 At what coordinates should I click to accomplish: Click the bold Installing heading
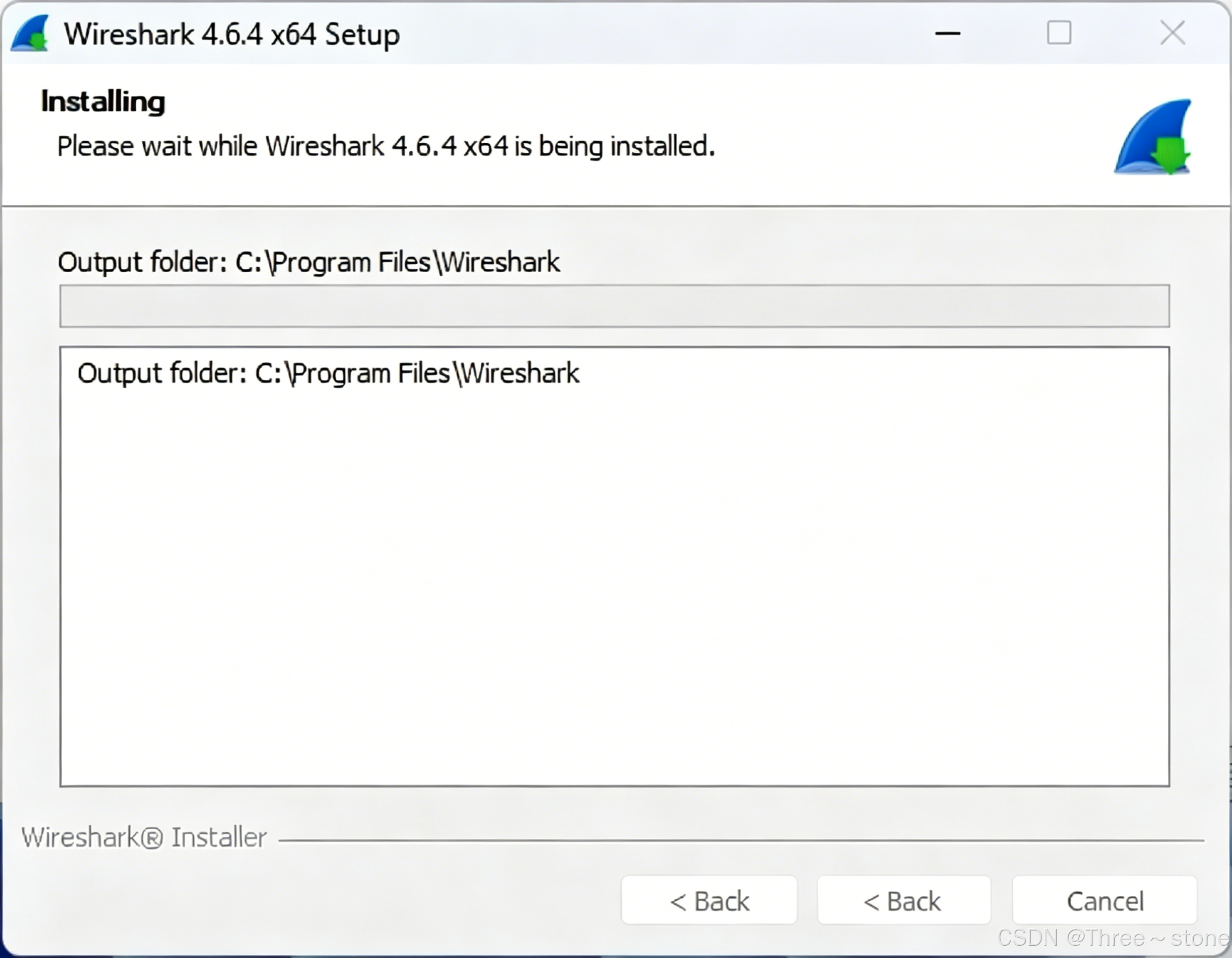pos(103,102)
